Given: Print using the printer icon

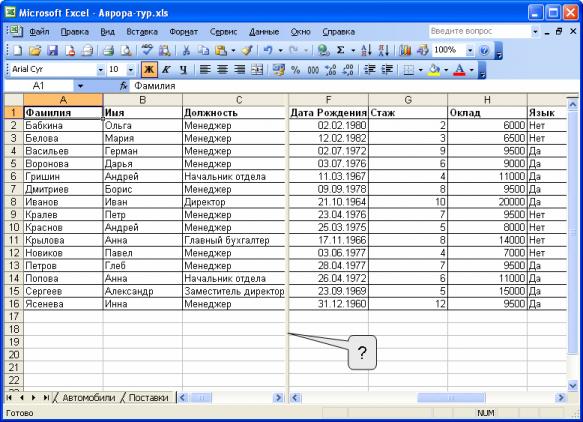Looking at the screenshot, I should (108, 50).
